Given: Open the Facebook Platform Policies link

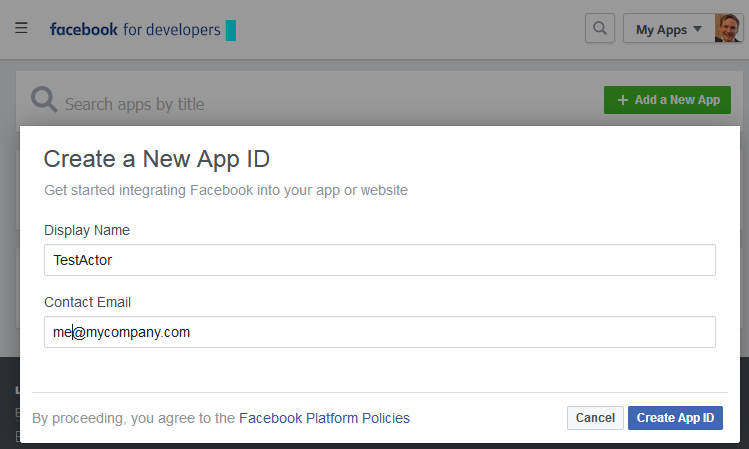Looking at the screenshot, I should pyautogui.click(x=324, y=418).
